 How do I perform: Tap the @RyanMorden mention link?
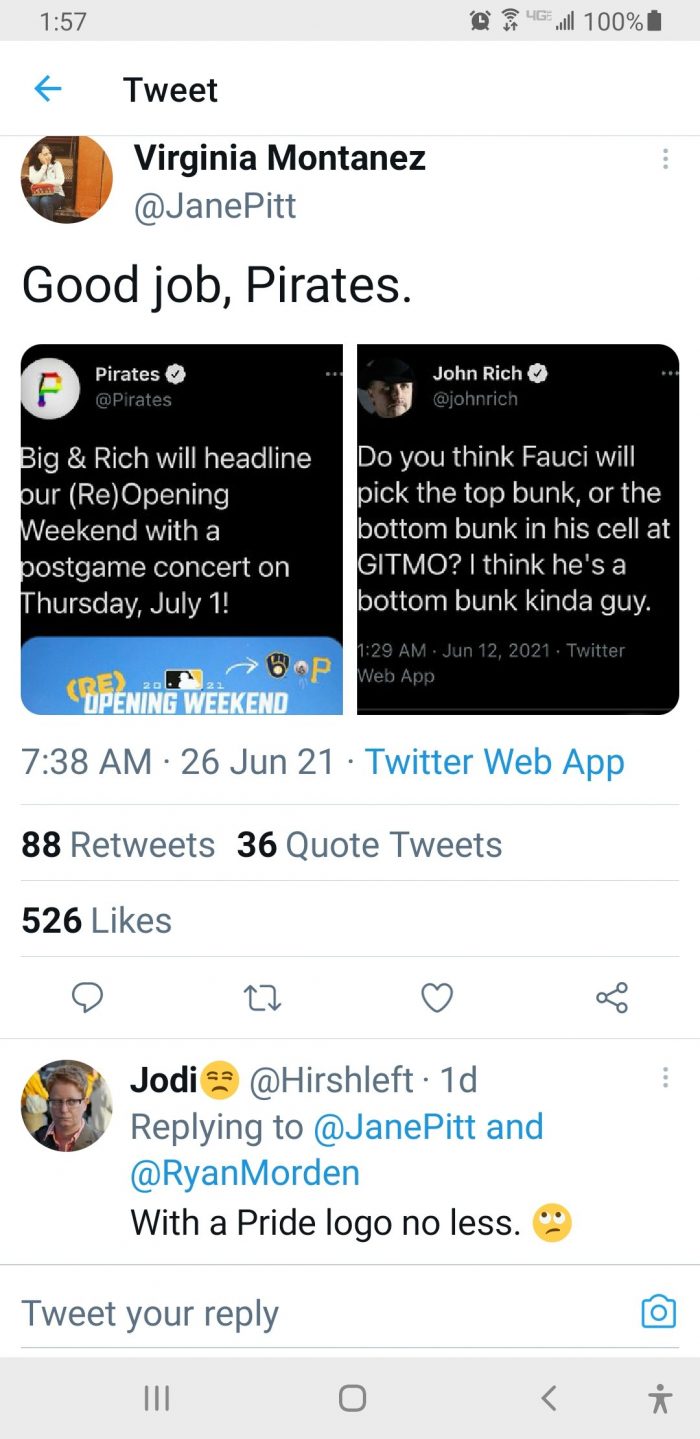(245, 1172)
